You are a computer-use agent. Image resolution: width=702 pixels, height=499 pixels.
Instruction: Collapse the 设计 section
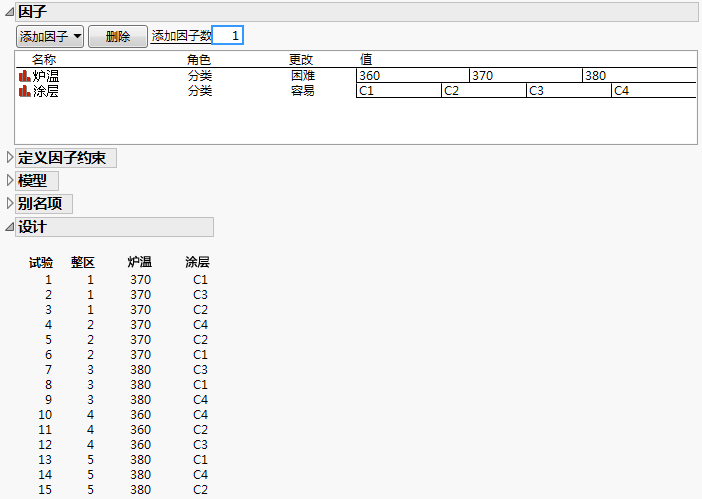(9, 227)
